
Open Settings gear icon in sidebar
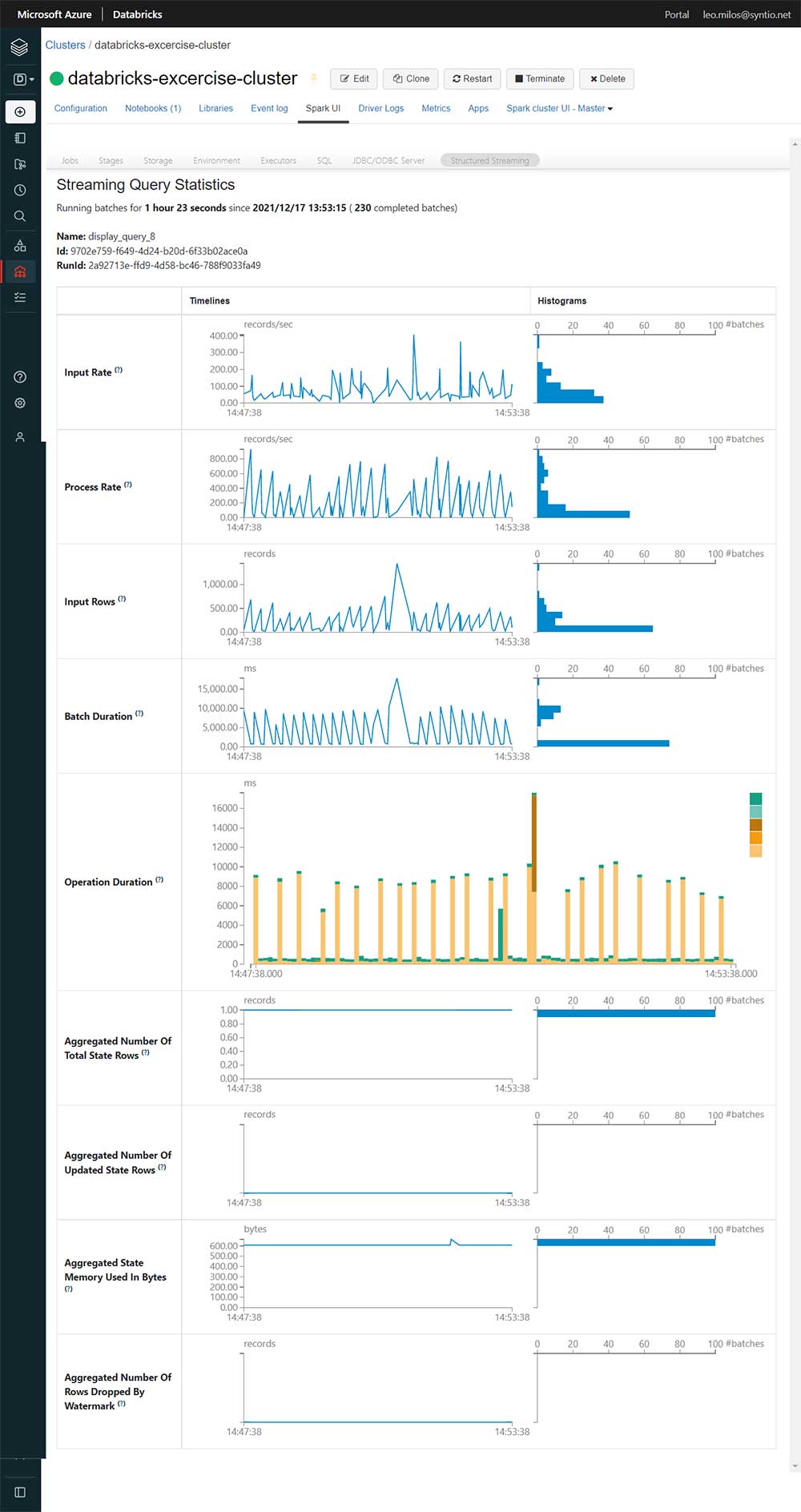pyautogui.click(x=20, y=403)
